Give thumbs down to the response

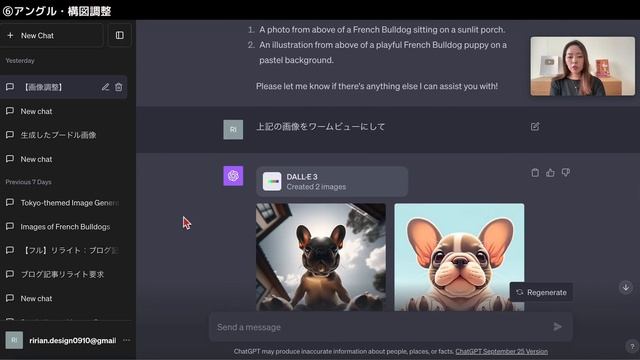click(x=566, y=173)
